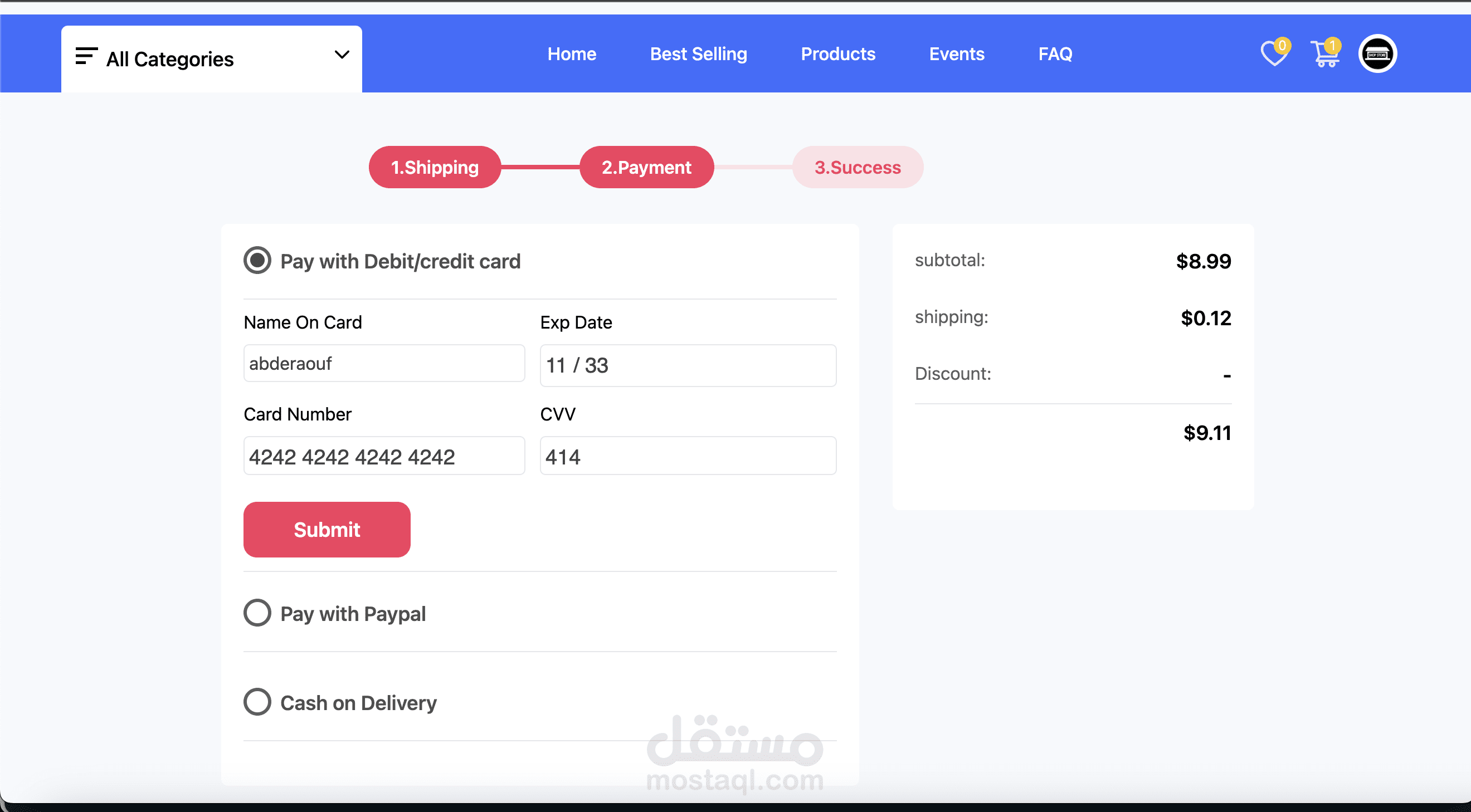The height and width of the screenshot is (812, 1471).
Task: Click the 3.Success step pill
Action: pos(857,167)
